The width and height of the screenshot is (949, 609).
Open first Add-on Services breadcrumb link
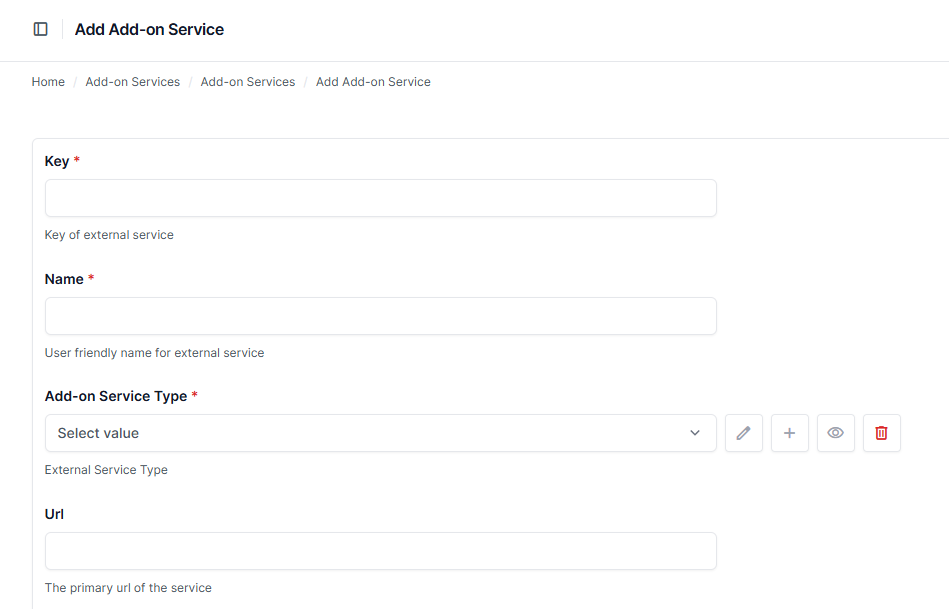point(133,82)
